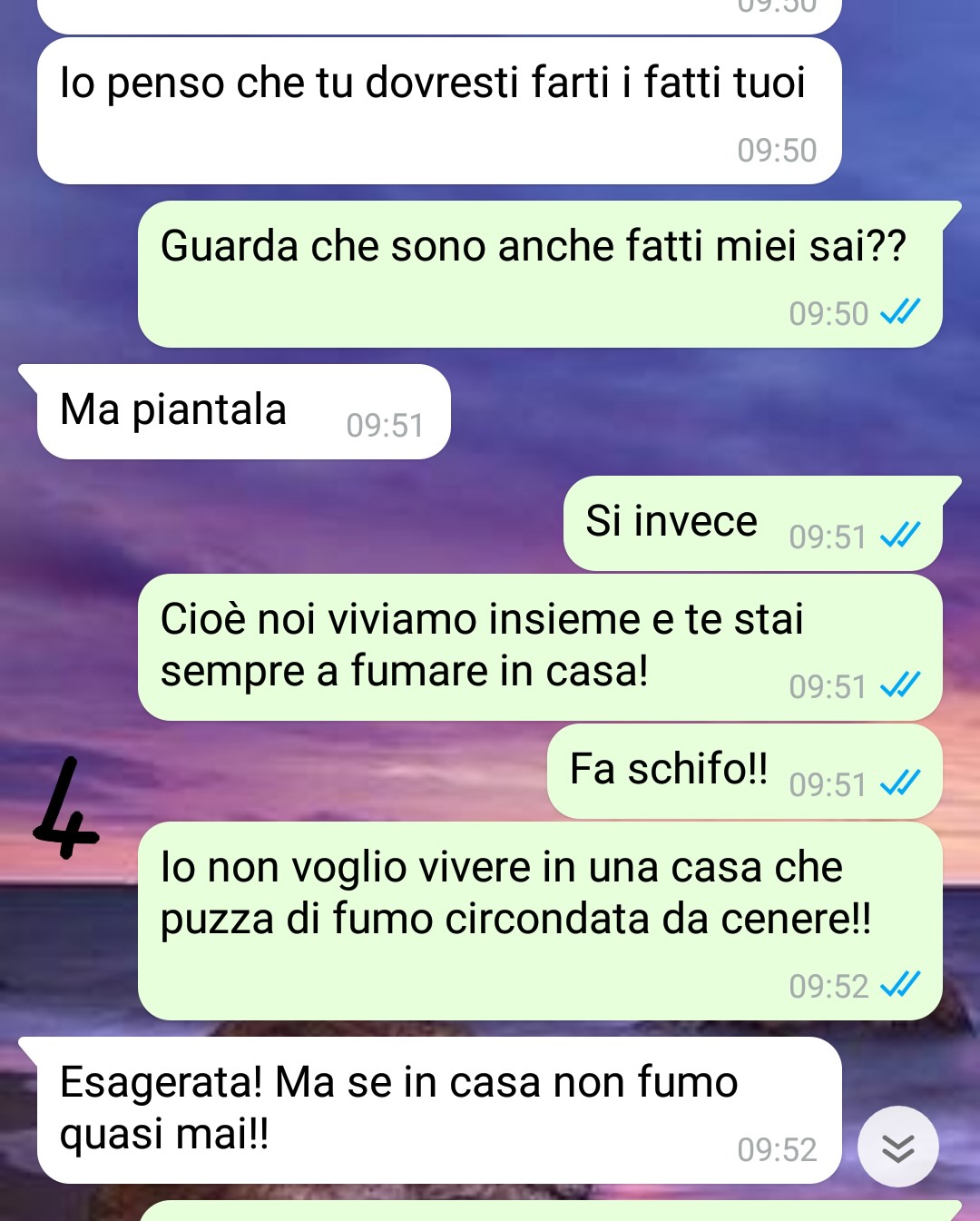Tap the 09:51 timestamp on "Ma piantala"
The height and width of the screenshot is (1221, 980).
(x=385, y=425)
